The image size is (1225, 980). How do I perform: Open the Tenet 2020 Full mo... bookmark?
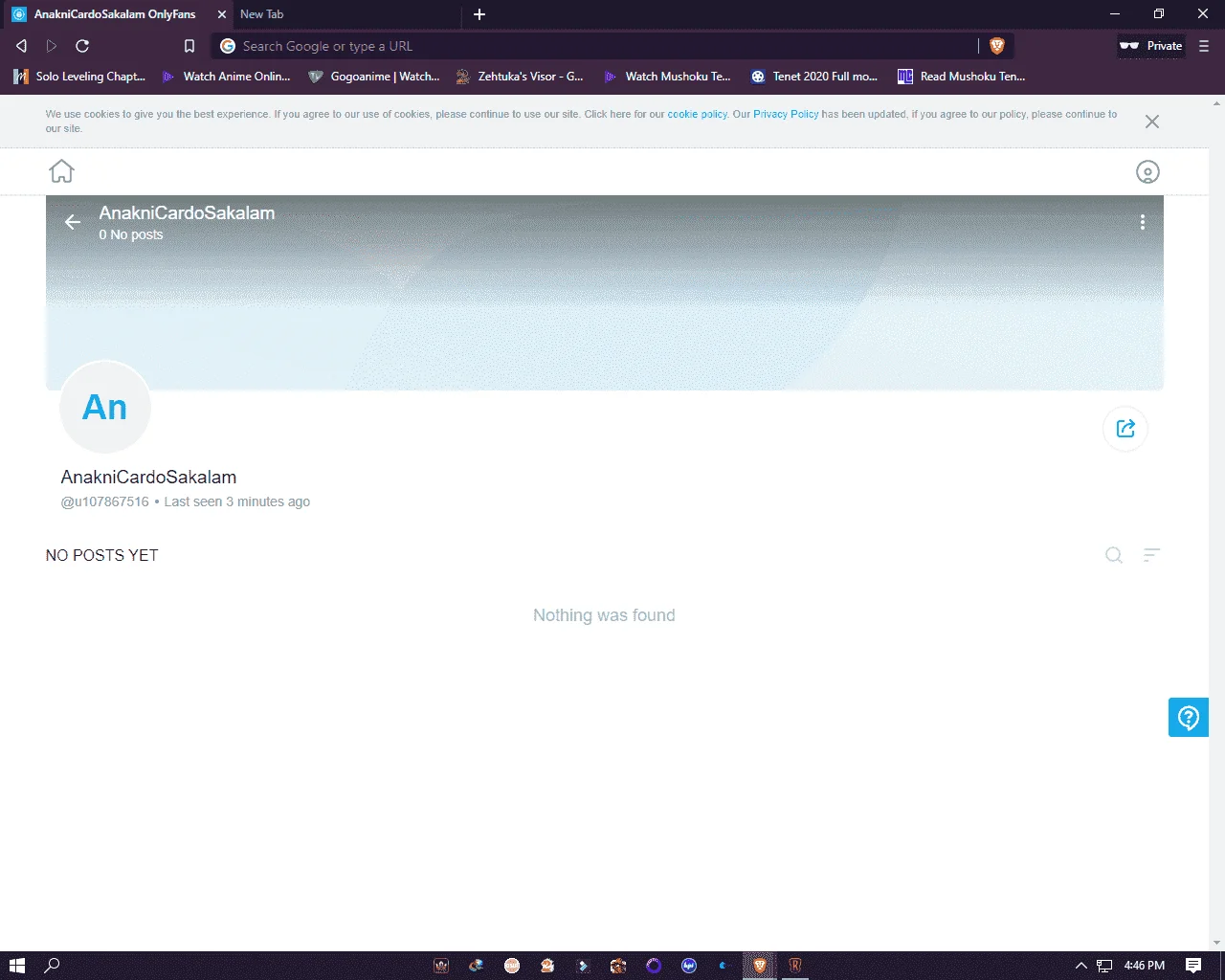click(814, 77)
